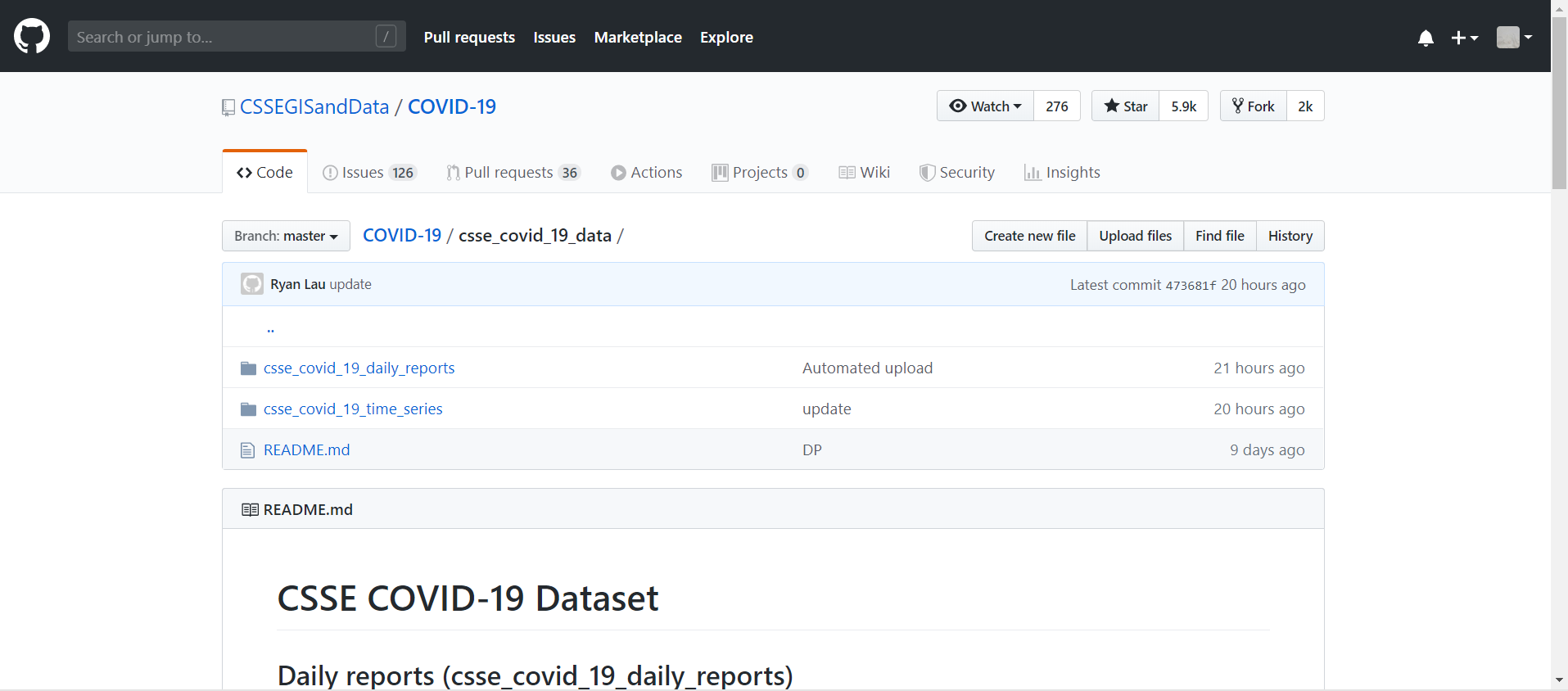The width and height of the screenshot is (1568, 691).
Task: Click the page scrollbar thumb
Action: pos(1559,102)
